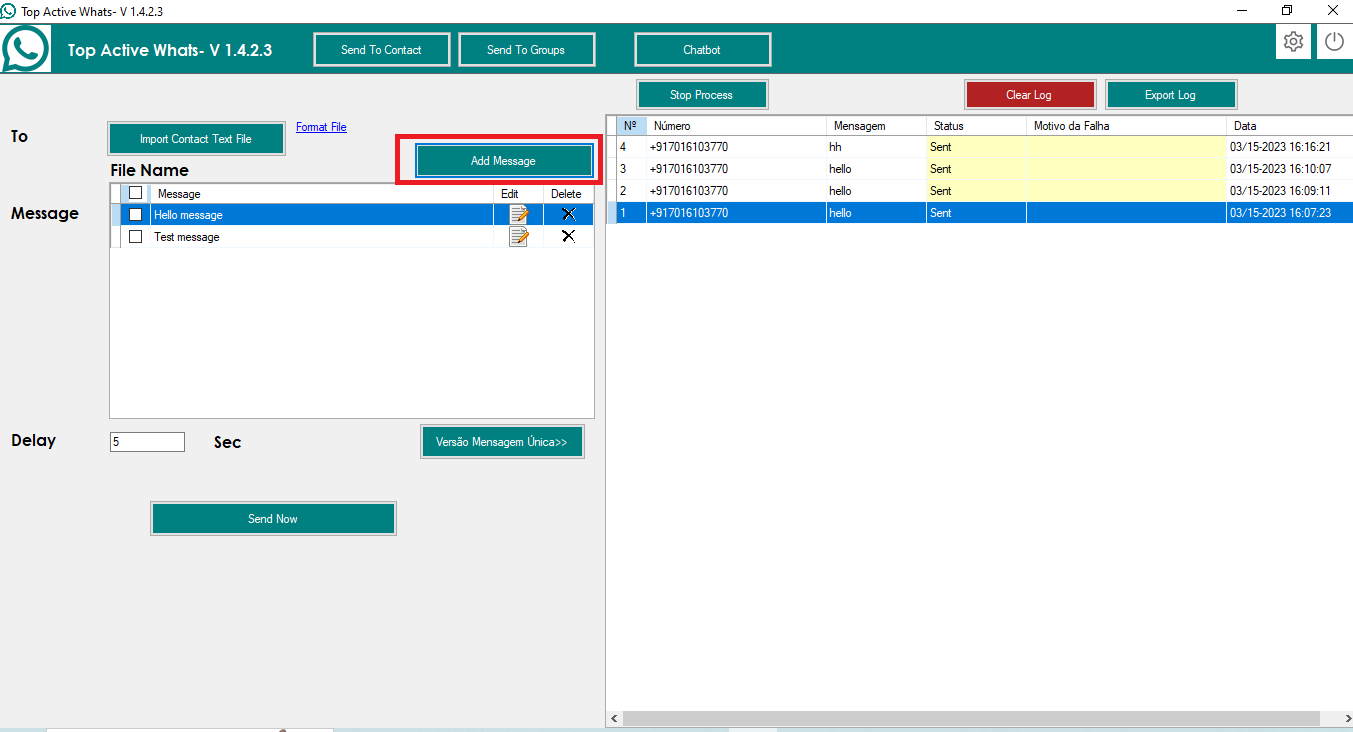The image size is (1353, 732).
Task: Click the Send Now button
Action: click(x=273, y=519)
